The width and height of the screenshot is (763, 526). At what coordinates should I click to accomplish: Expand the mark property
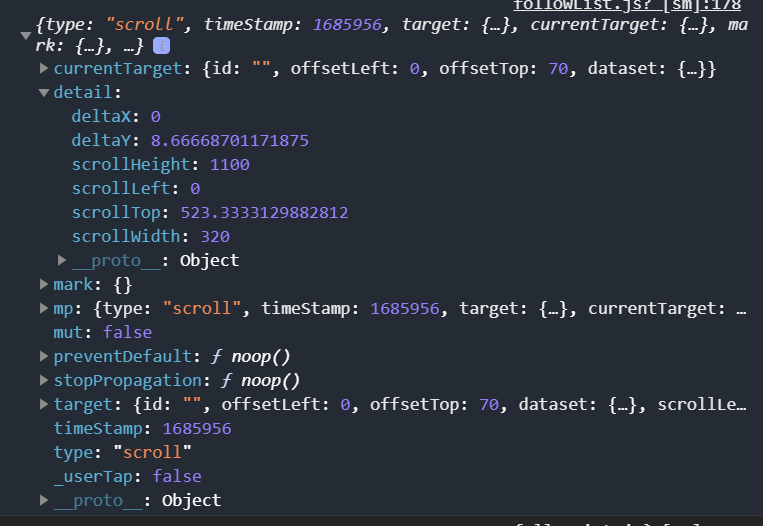pos(44,284)
